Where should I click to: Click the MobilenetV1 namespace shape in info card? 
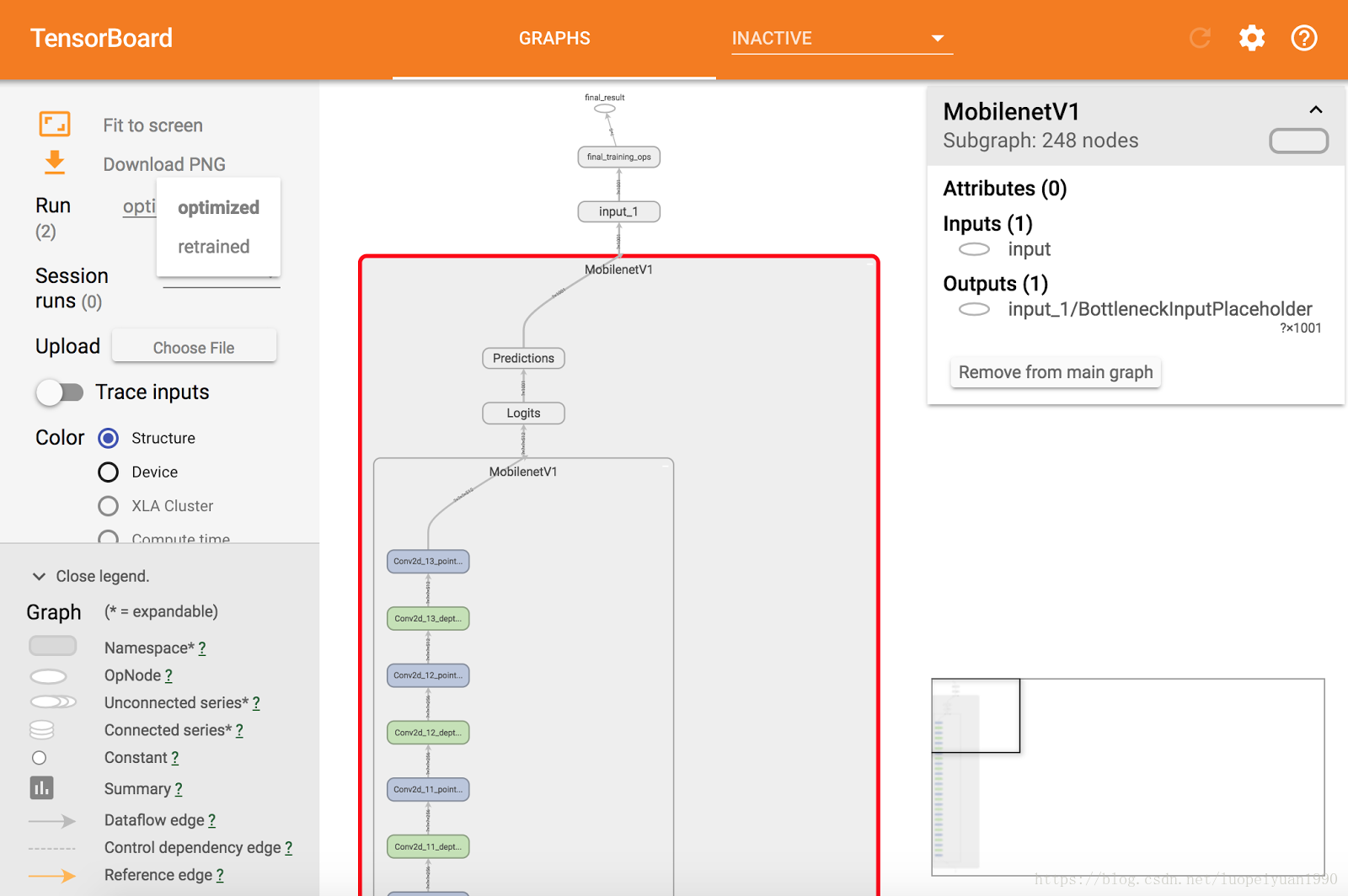(x=1299, y=141)
